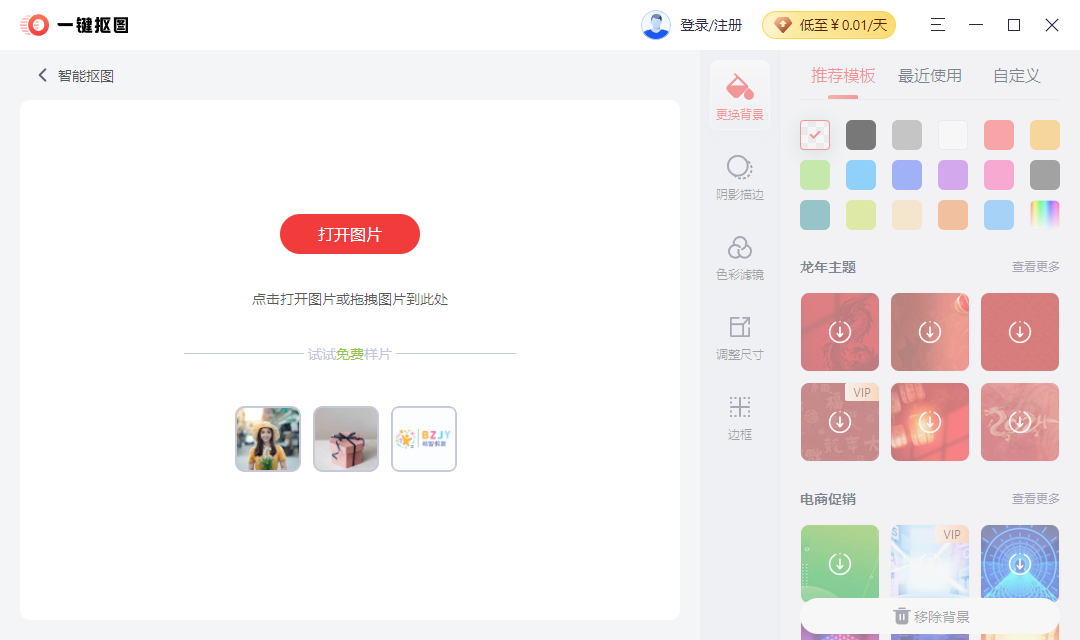Open the 边框 (border) tool
1080x640 pixels.
pyautogui.click(x=739, y=417)
